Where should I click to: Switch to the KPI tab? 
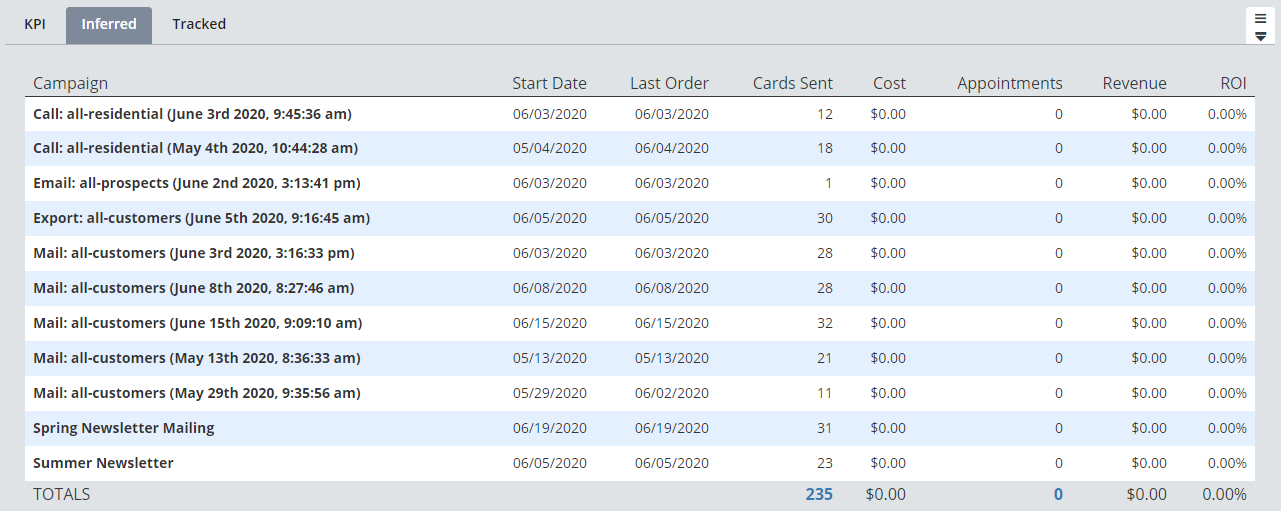(x=35, y=24)
